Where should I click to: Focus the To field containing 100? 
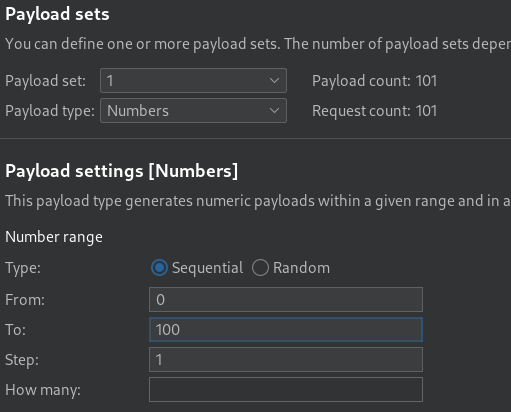coord(286,329)
